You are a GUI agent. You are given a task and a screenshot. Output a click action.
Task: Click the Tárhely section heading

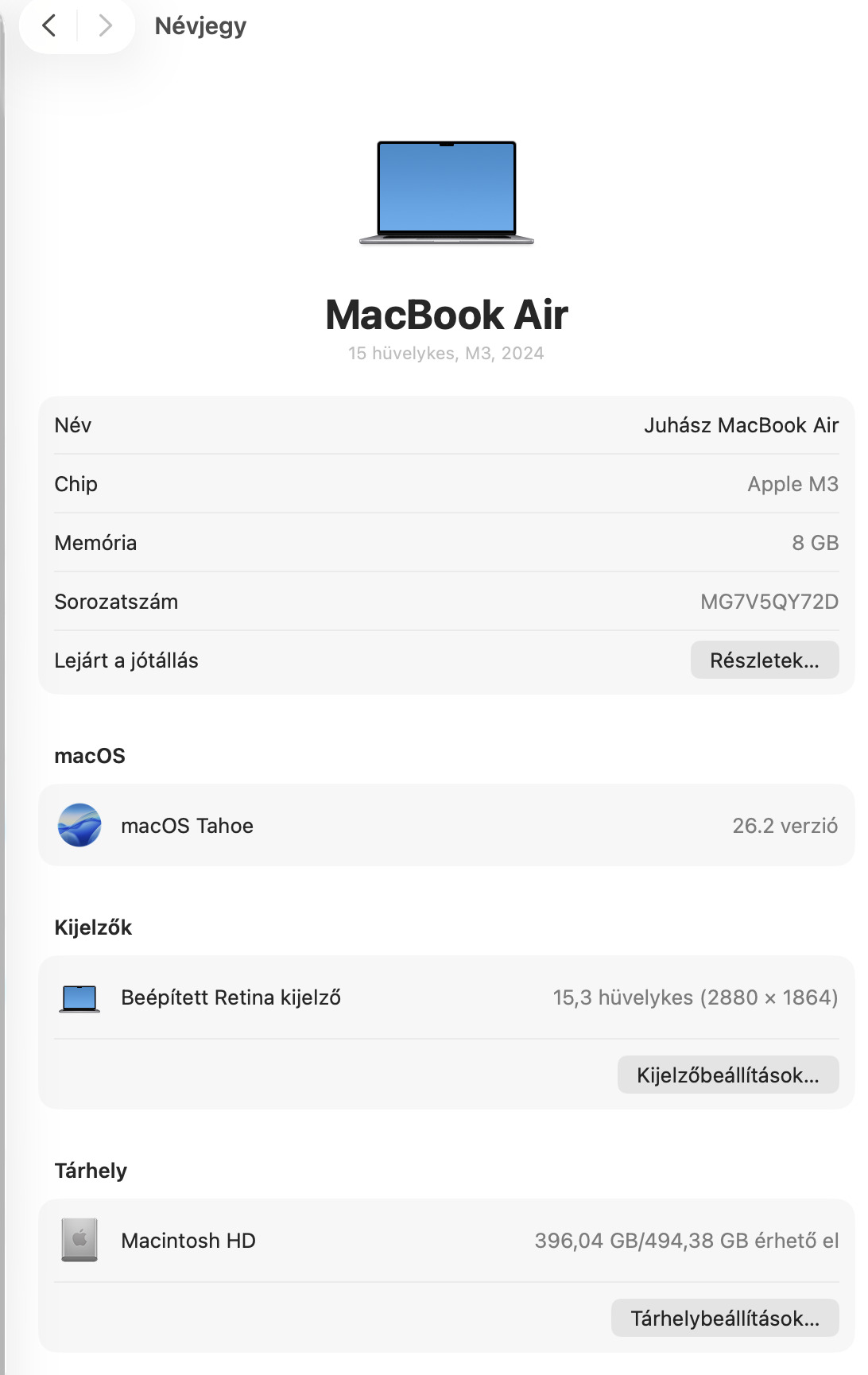(x=91, y=1170)
